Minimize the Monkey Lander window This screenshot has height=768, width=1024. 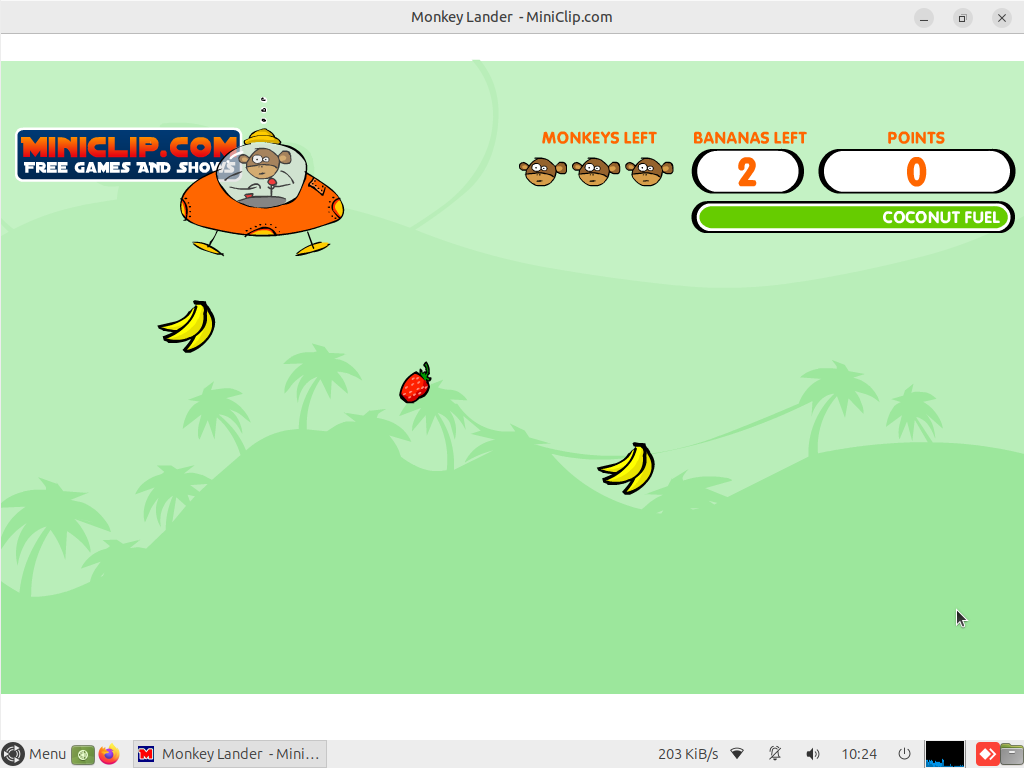click(923, 18)
